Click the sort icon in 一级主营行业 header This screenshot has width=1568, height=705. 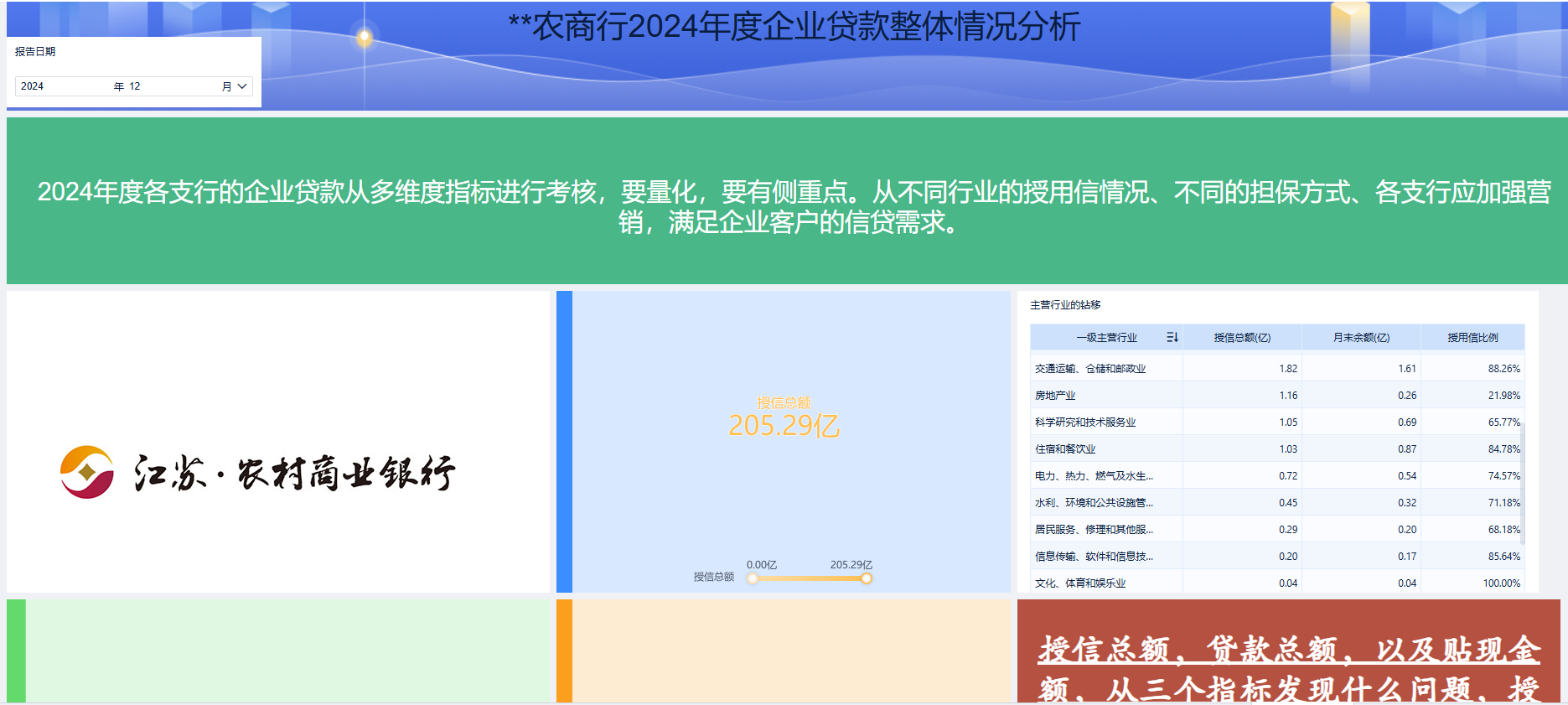click(1172, 337)
